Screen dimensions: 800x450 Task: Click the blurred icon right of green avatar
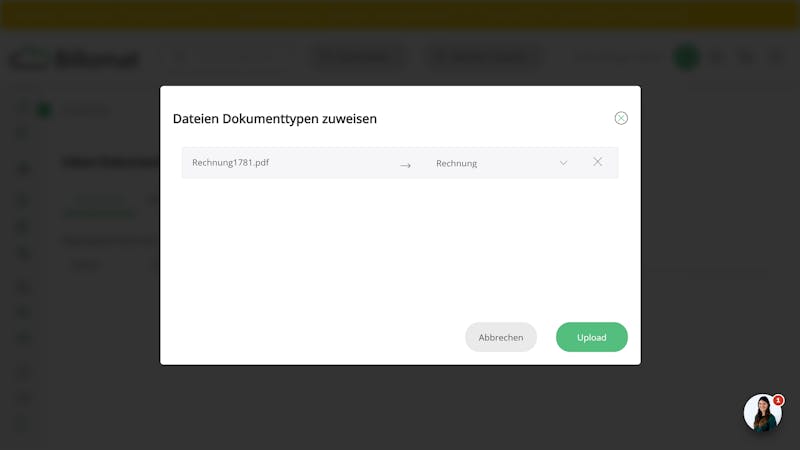718,57
